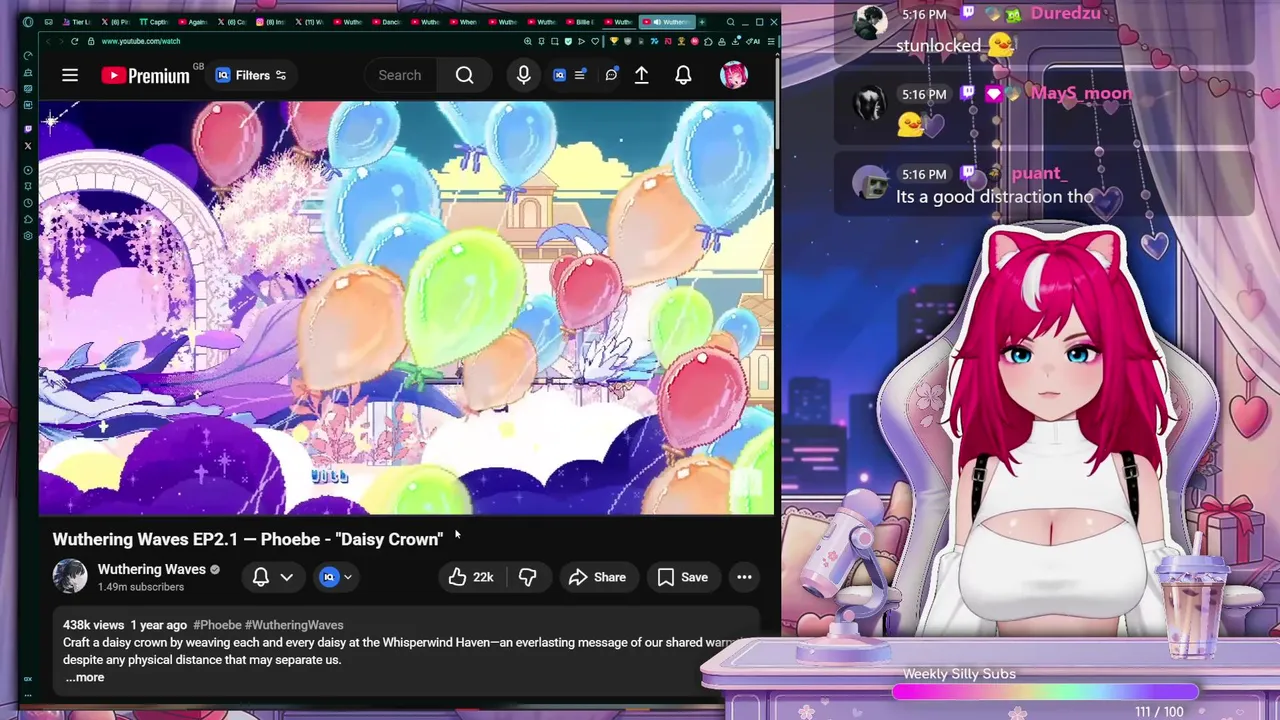This screenshot has height=720, width=1280.
Task: Click the Share button
Action: 597,577
